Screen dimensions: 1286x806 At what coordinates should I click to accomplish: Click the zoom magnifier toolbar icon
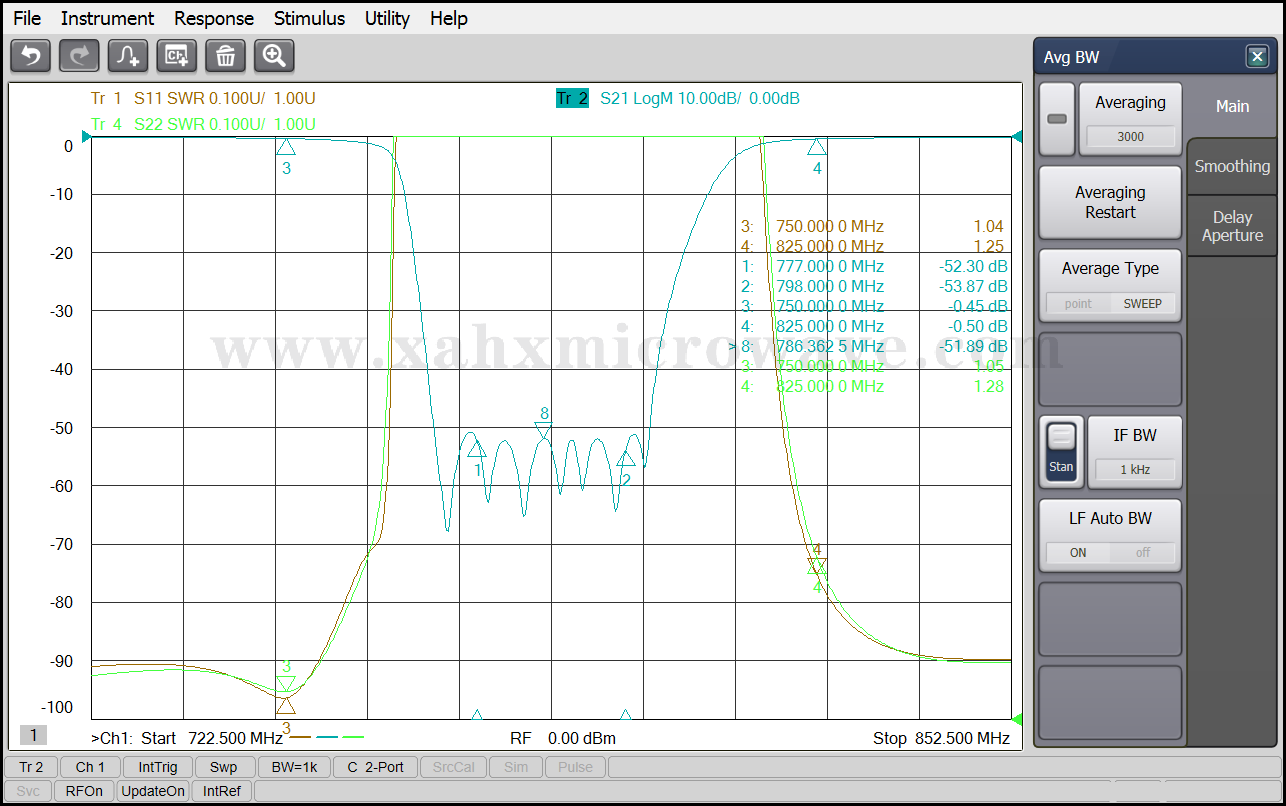(274, 56)
